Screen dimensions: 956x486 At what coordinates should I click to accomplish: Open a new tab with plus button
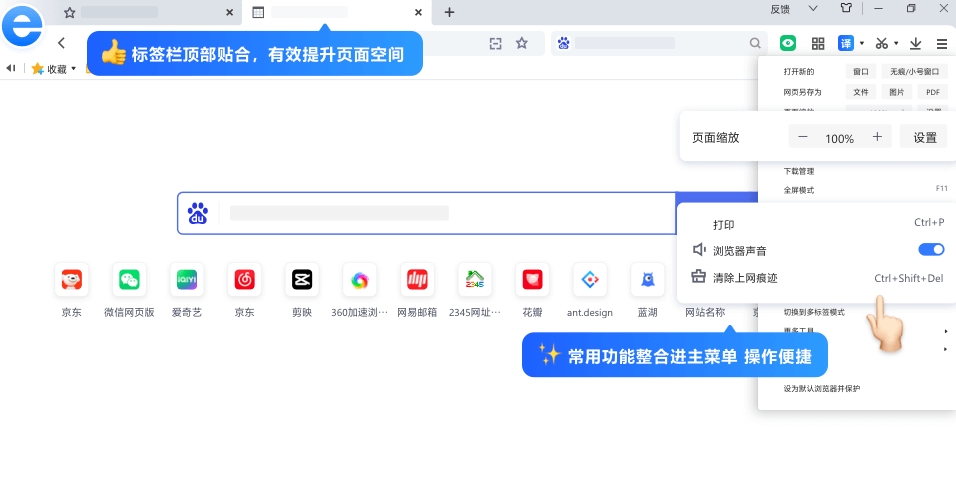tap(449, 12)
